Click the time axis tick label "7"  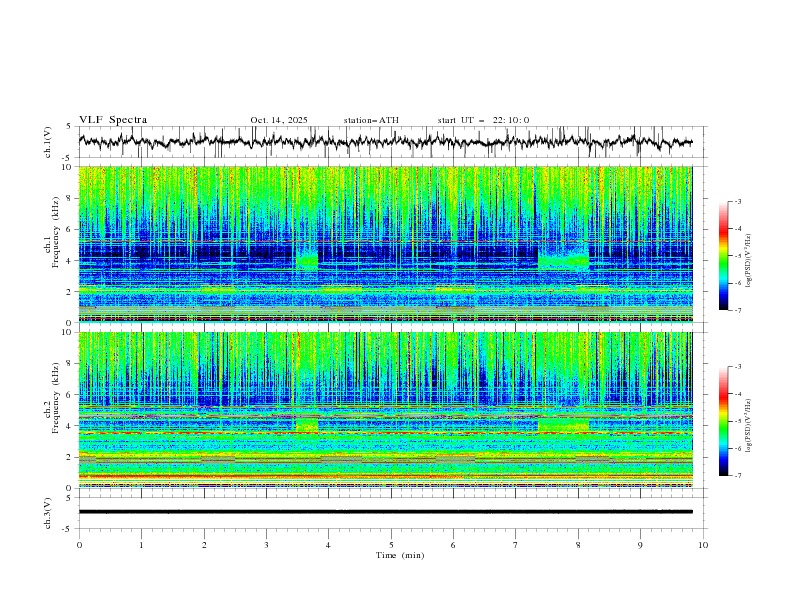pyautogui.click(x=516, y=545)
